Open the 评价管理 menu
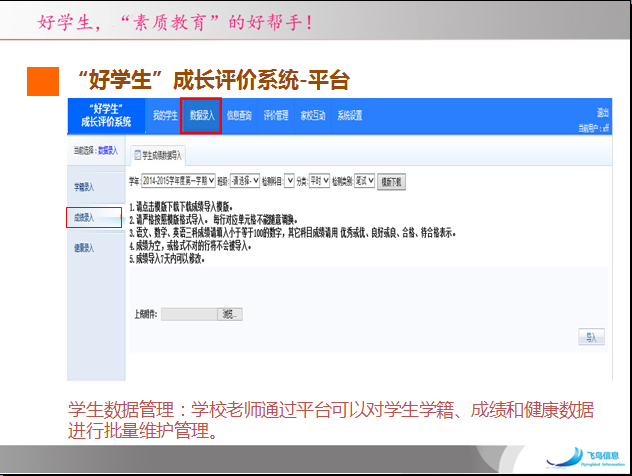The height and width of the screenshot is (476, 632). 276,115
